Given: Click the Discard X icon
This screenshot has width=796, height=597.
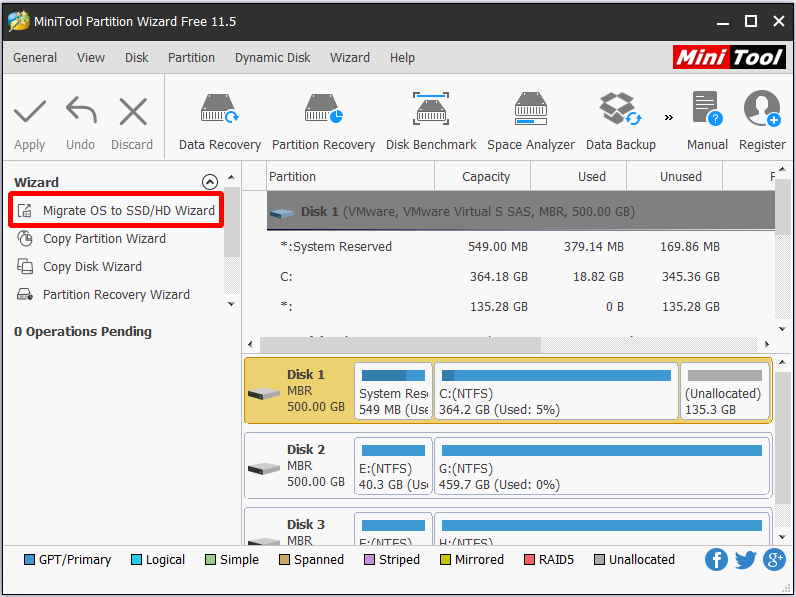Looking at the screenshot, I should click(x=132, y=112).
